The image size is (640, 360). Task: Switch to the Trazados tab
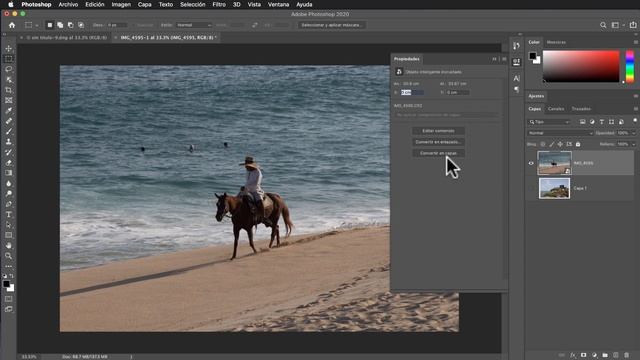coord(581,109)
